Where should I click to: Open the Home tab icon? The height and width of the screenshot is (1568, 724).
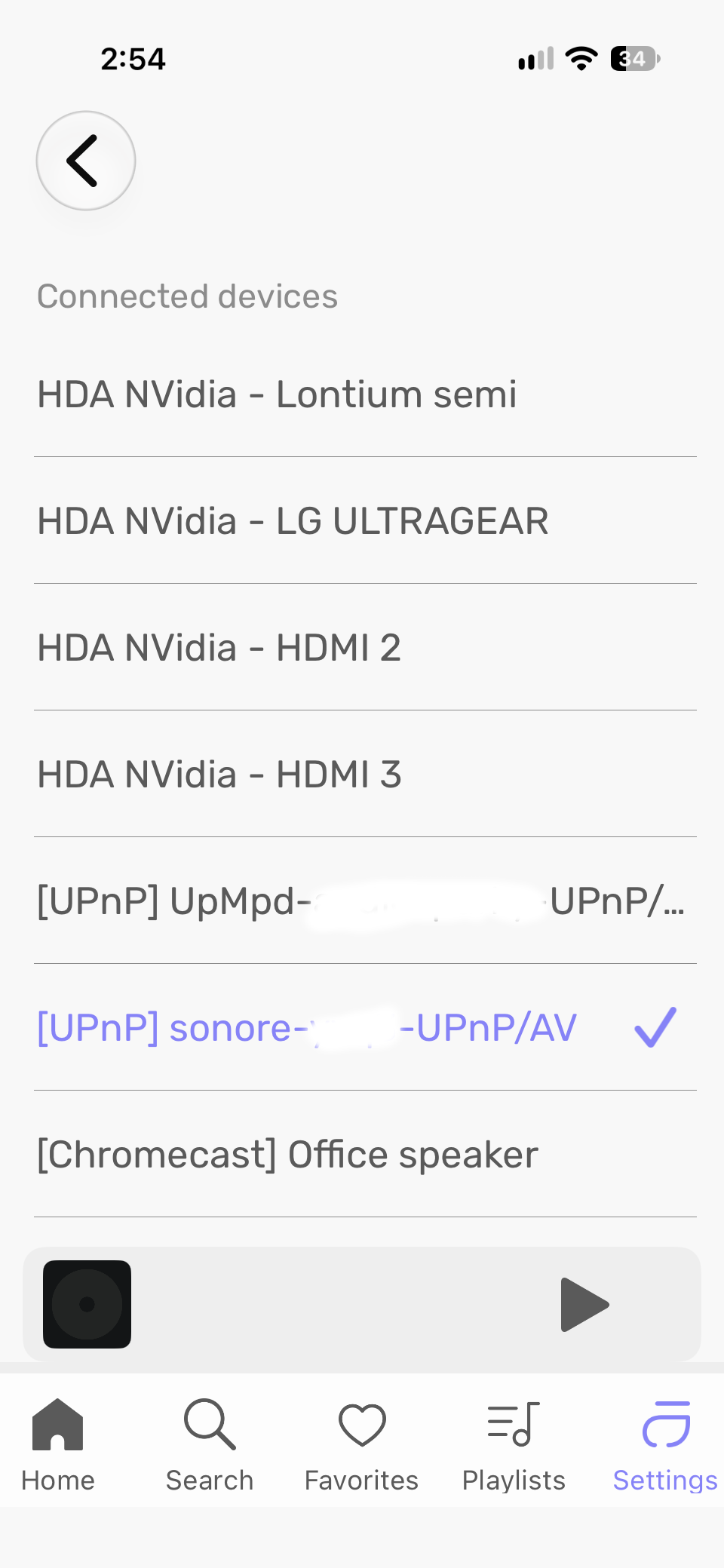[x=57, y=1424]
